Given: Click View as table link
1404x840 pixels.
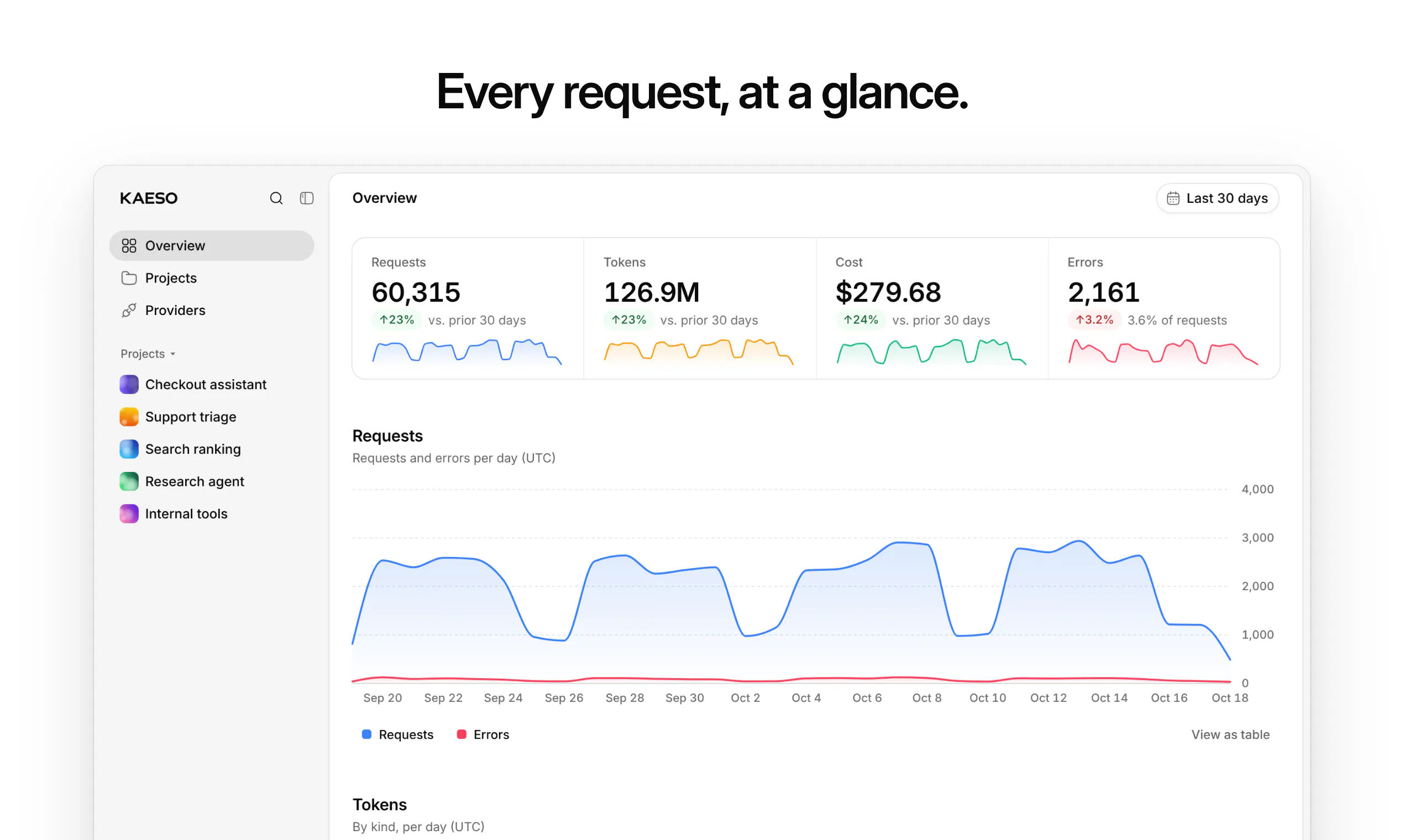Looking at the screenshot, I should pos(1230,734).
